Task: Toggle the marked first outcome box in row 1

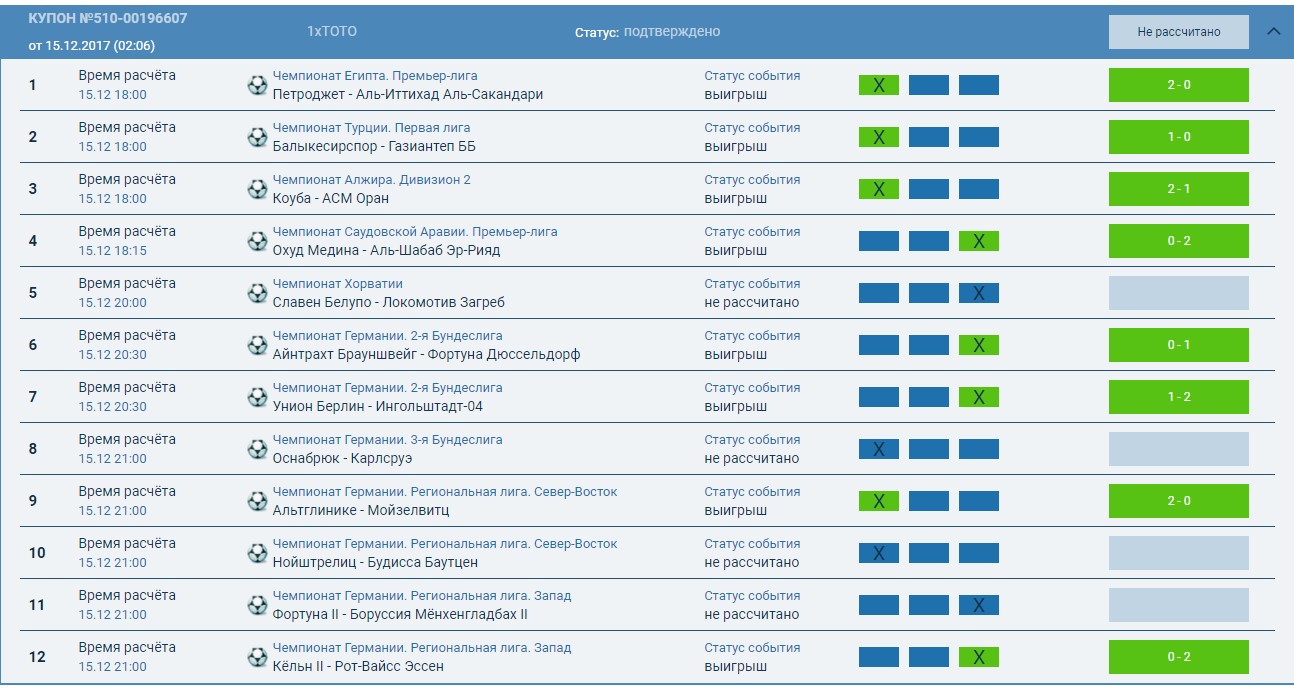Action: (x=878, y=85)
